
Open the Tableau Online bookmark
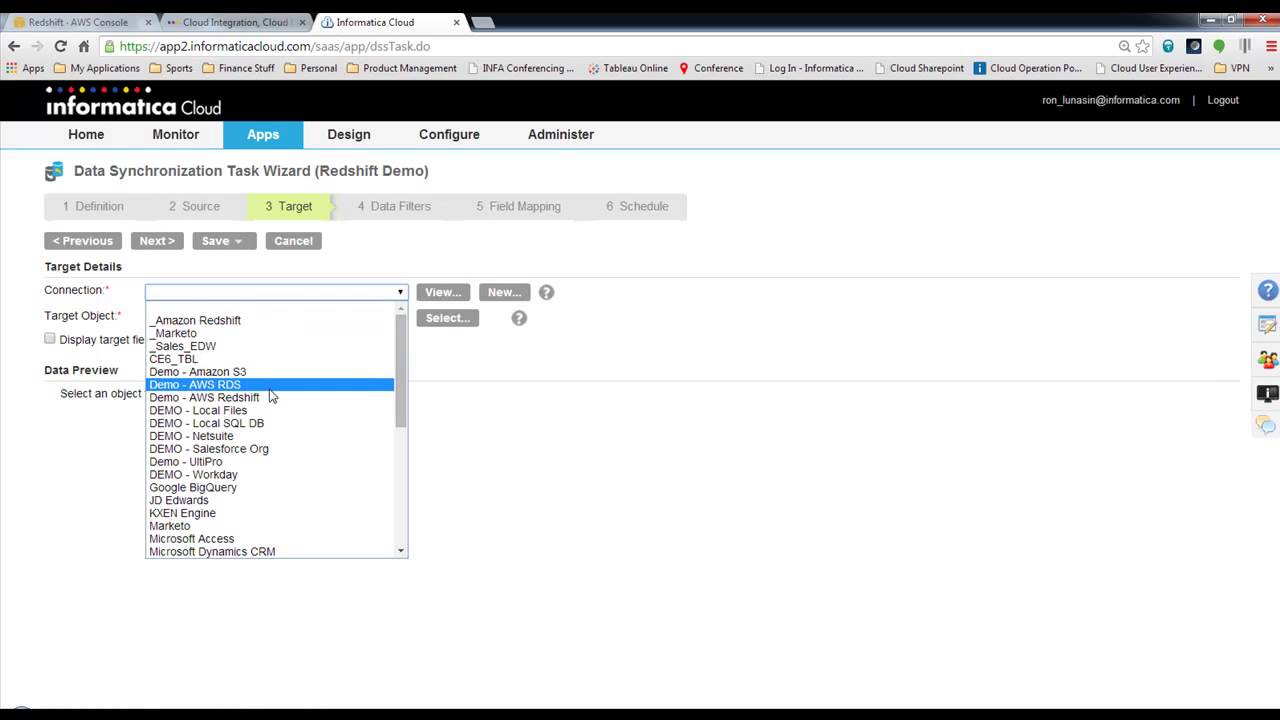(x=627, y=68)
